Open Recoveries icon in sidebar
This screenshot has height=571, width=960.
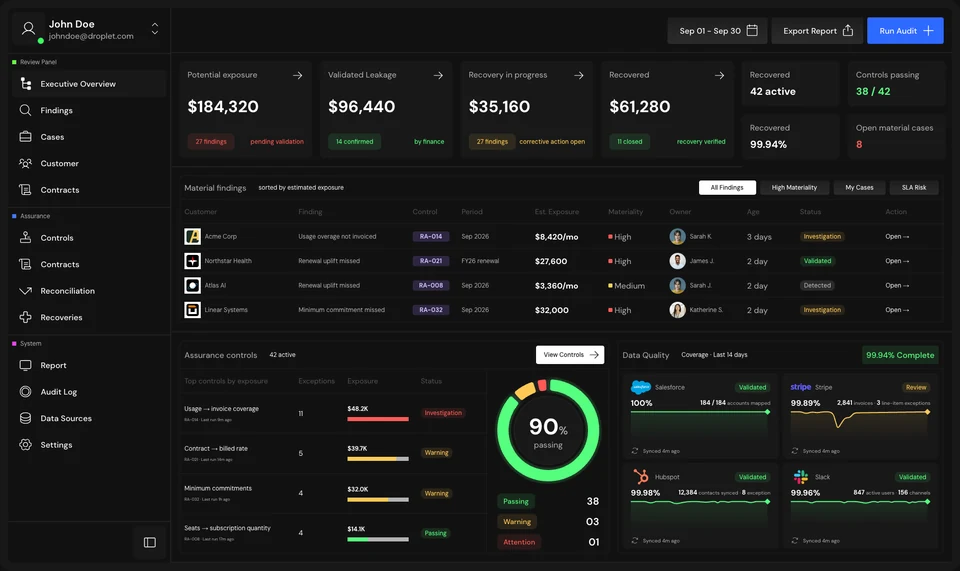coord(25,317)
